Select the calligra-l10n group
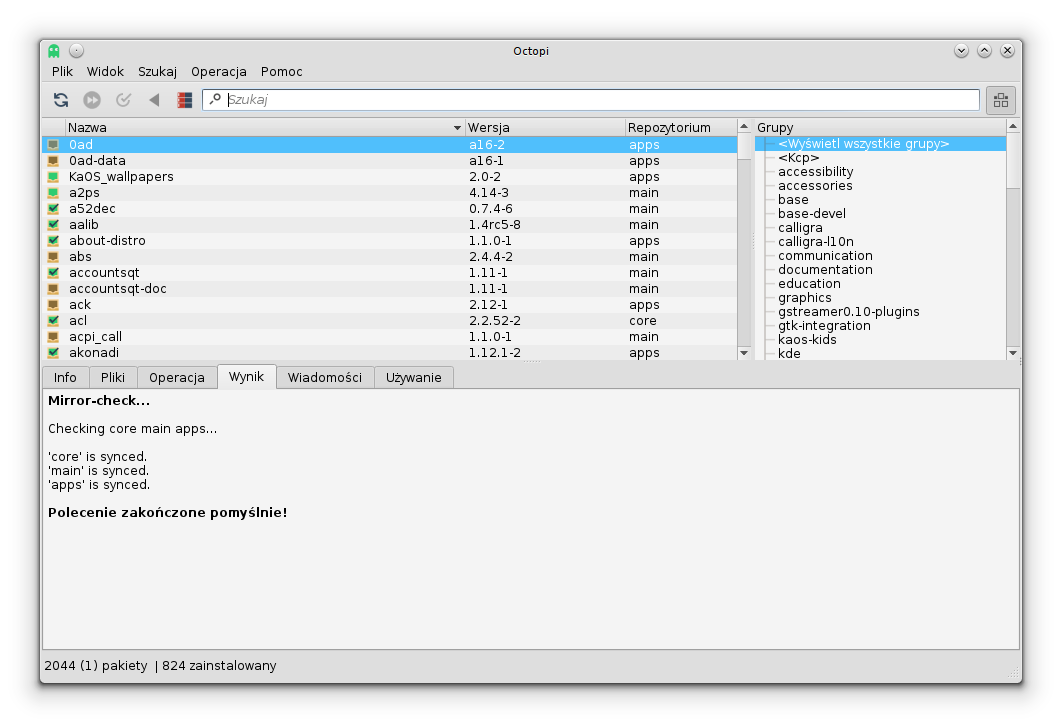The width and height of the screenshot is (1062, 723). click(815, 242)
